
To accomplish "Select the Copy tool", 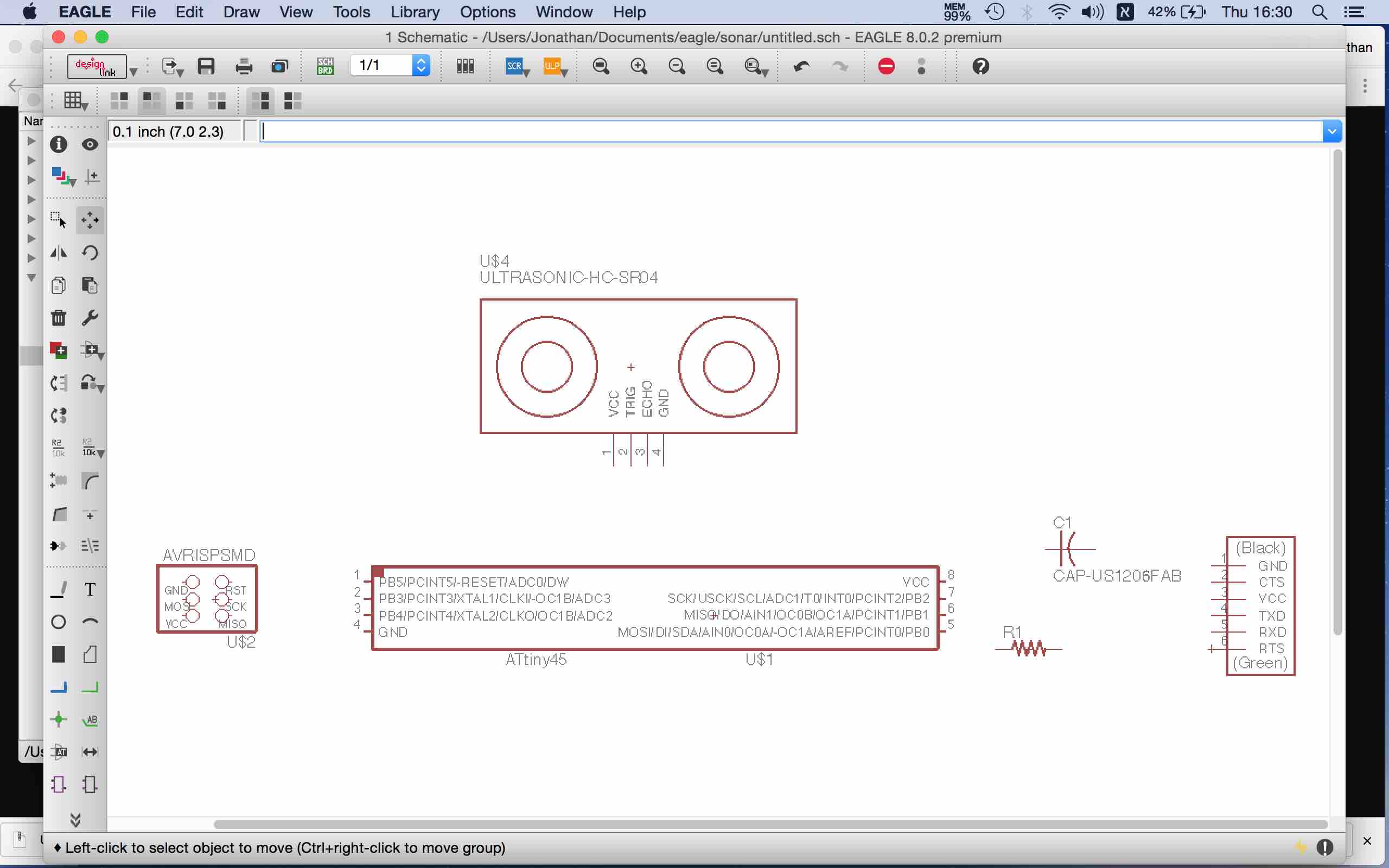I will coord(59,285).
